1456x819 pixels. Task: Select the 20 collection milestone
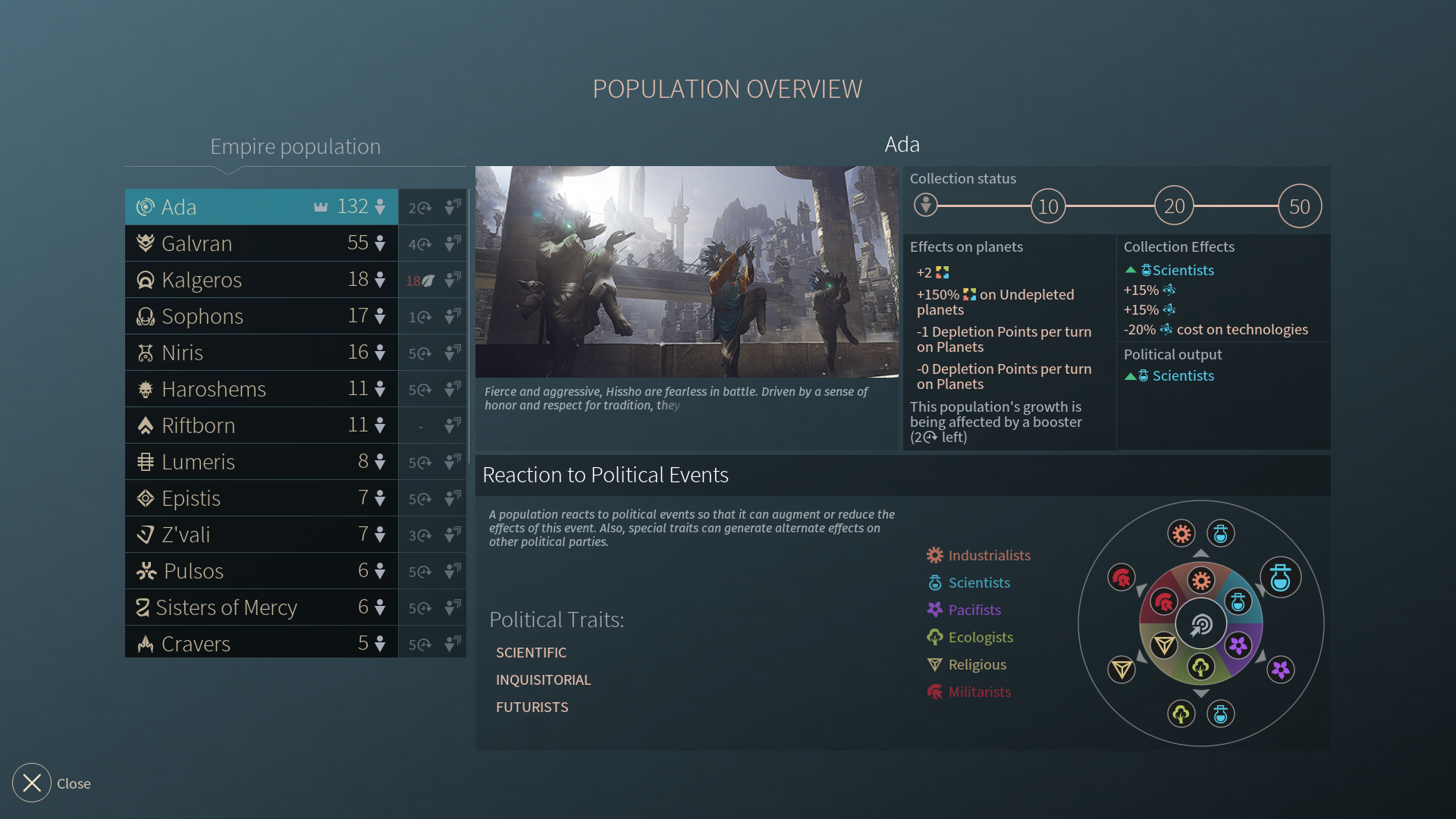(x=1174, y=206)
